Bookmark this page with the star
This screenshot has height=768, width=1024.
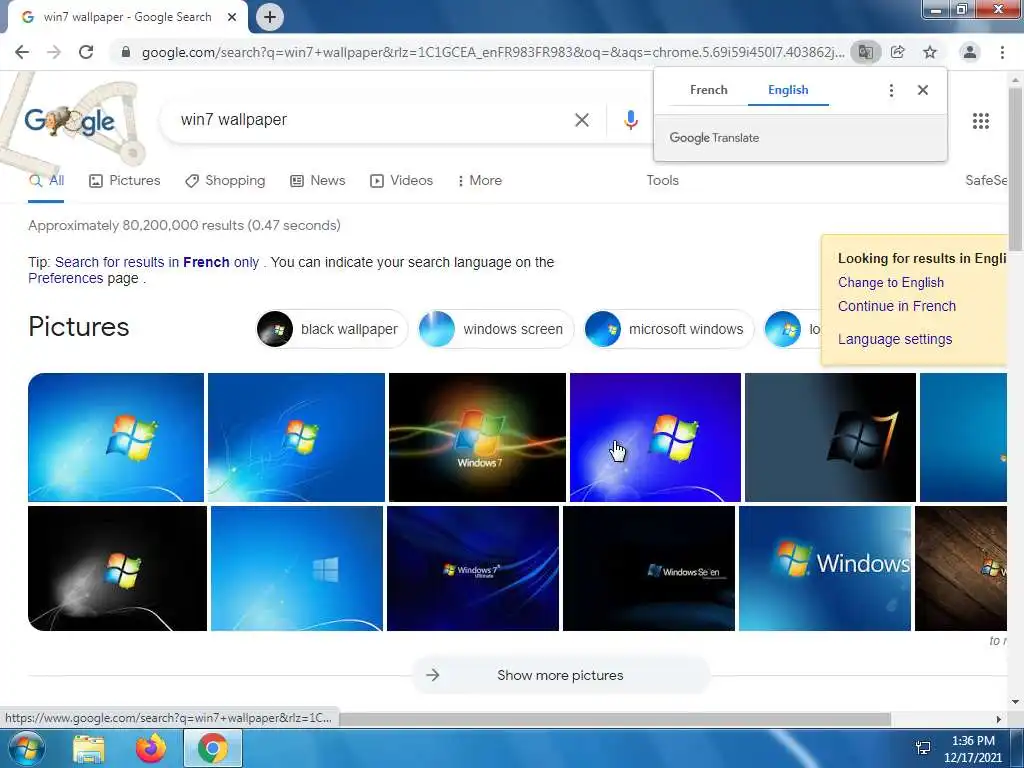930,52
